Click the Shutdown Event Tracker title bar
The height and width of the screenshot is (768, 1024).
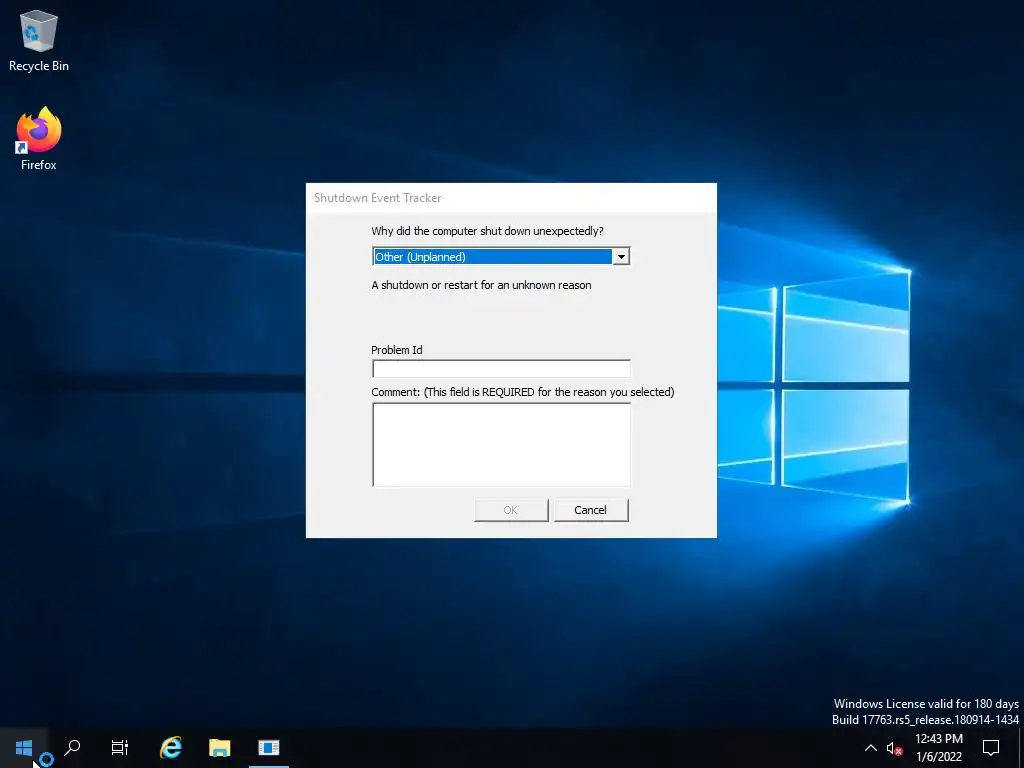coord(511,198)
